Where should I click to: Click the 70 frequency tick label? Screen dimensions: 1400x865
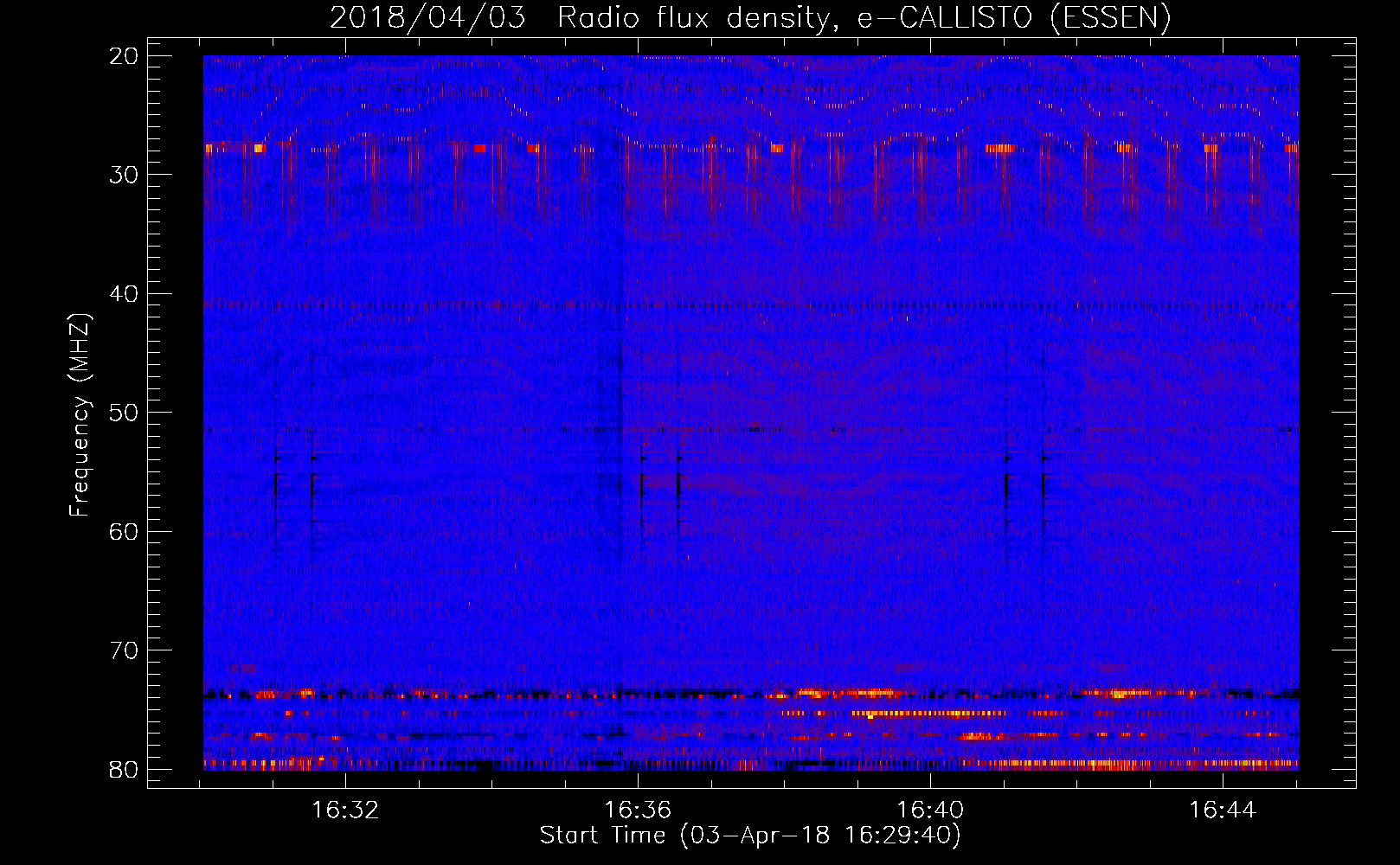click(124, 650)
